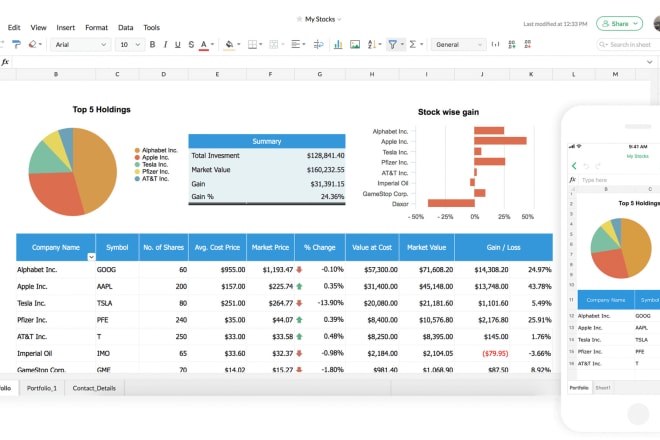Click the green Share button
The width and height of the screenshot is (660, 440).
point(619,24)
